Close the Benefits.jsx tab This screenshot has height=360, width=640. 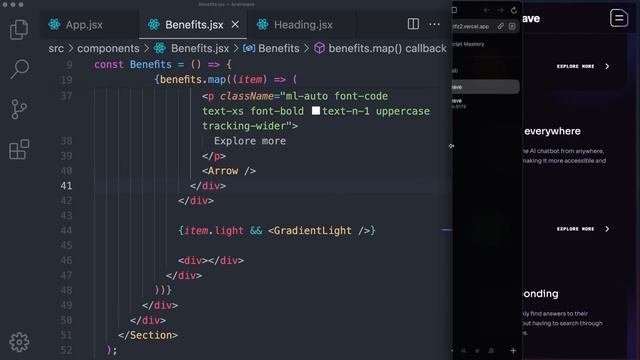tap(235, 24)
